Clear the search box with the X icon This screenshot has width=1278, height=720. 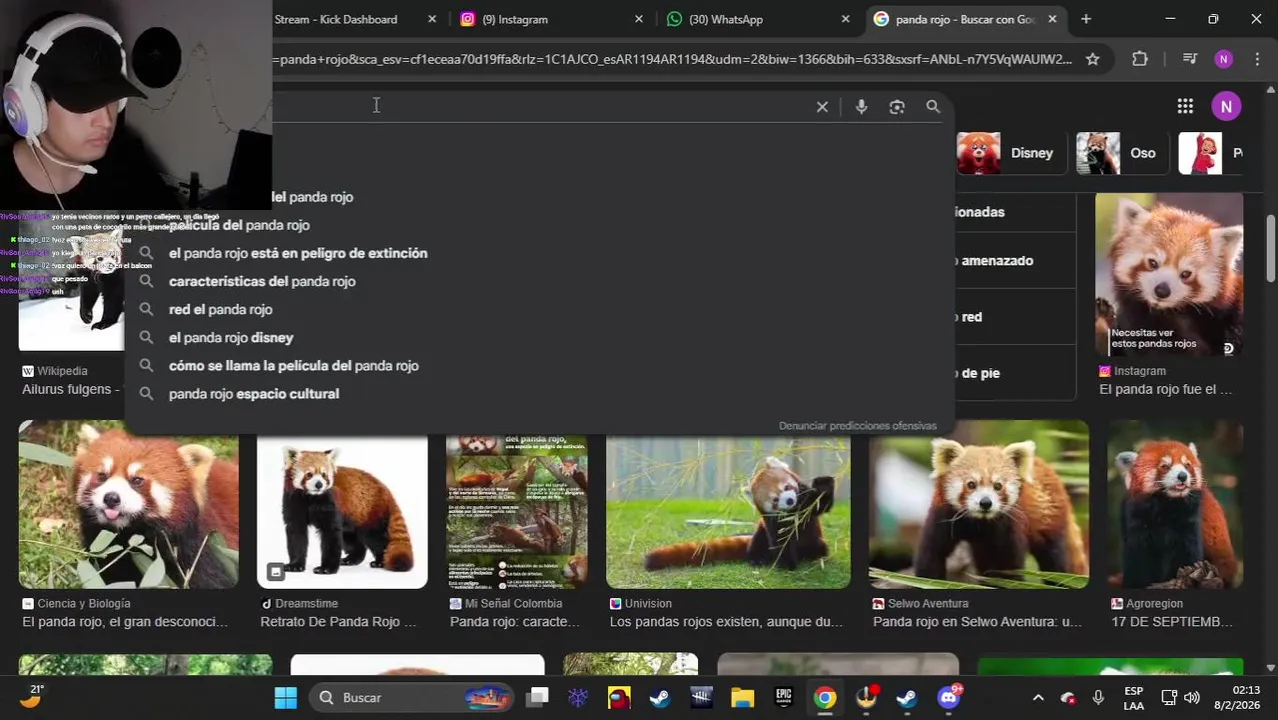[x=822, y=107]
